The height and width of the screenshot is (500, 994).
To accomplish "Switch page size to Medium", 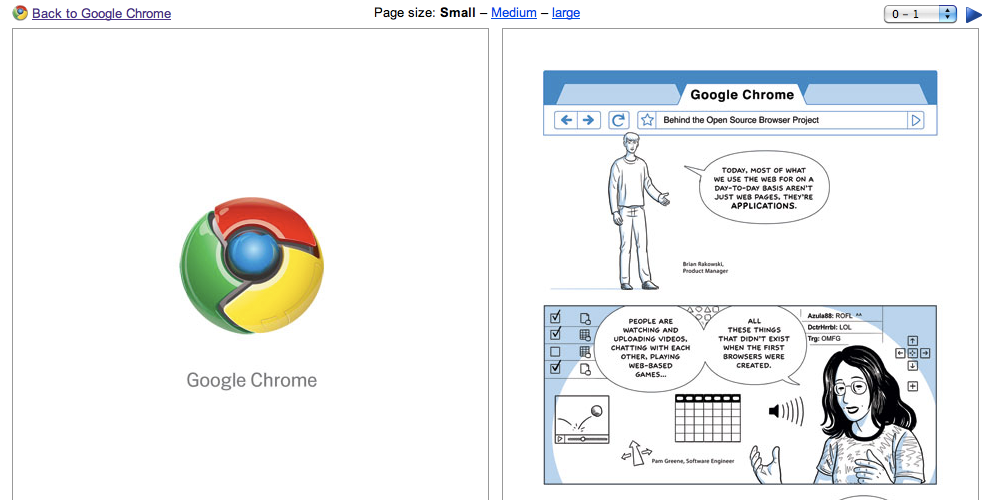I will (513, 13).
